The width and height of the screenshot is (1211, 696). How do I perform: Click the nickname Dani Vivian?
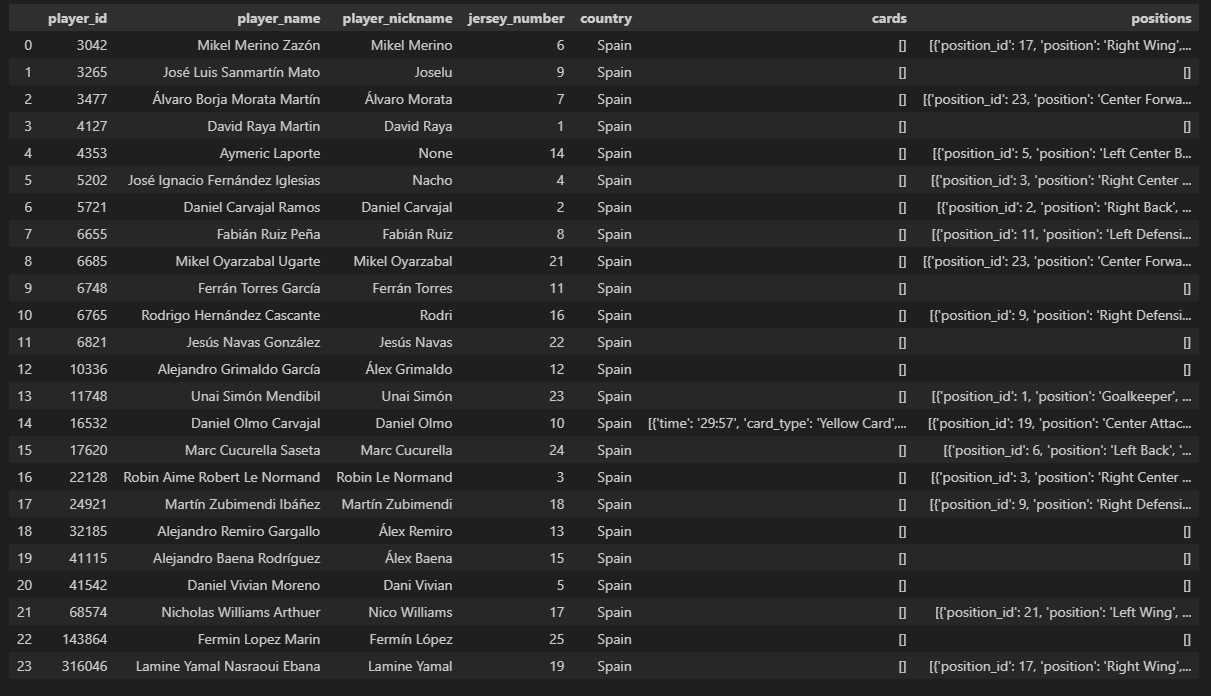click(x=418, y=585)
